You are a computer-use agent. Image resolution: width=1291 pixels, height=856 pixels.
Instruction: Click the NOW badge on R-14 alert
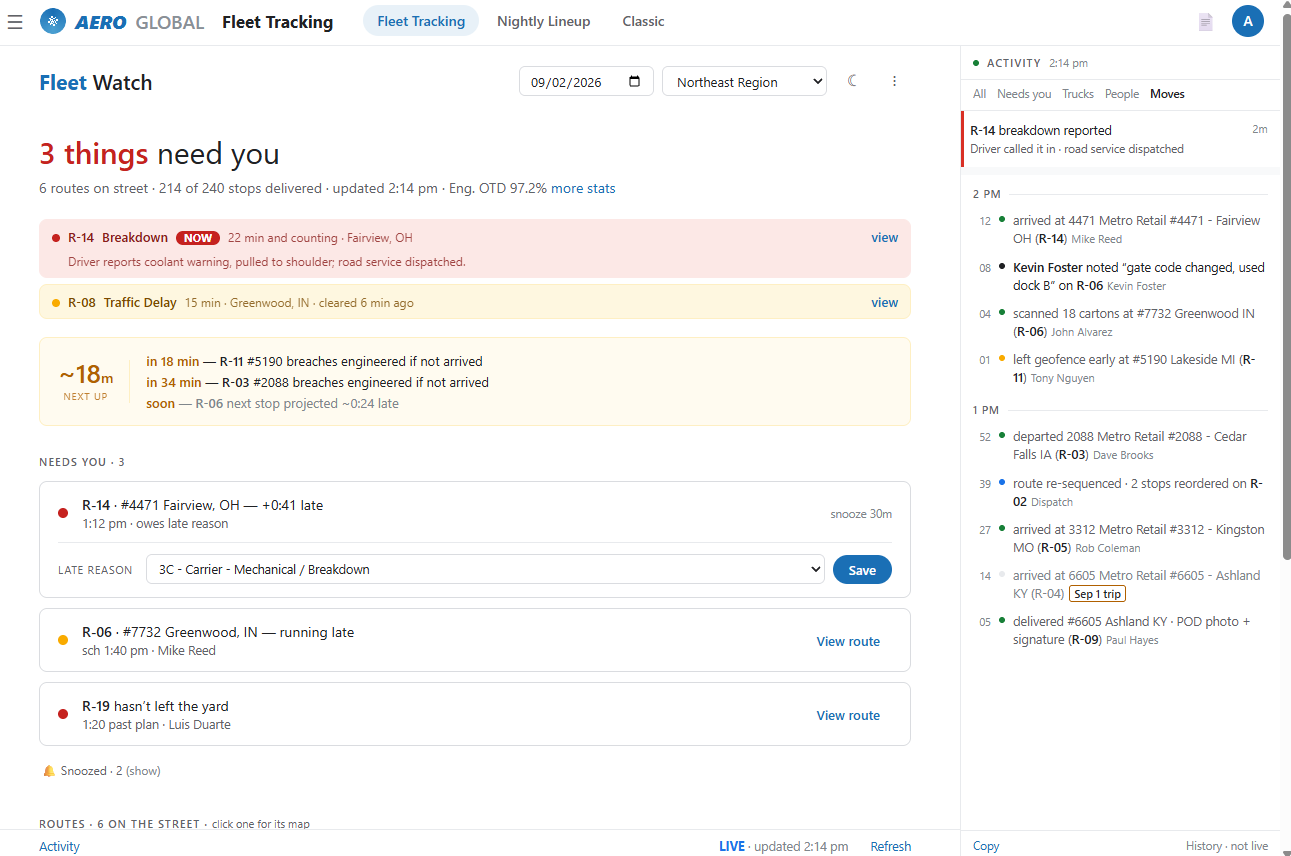coord(198,238)
